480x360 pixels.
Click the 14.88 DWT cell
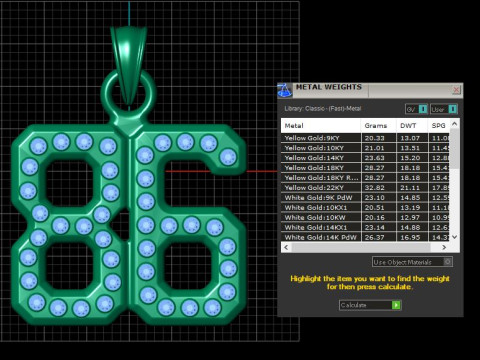click(412, 228)
